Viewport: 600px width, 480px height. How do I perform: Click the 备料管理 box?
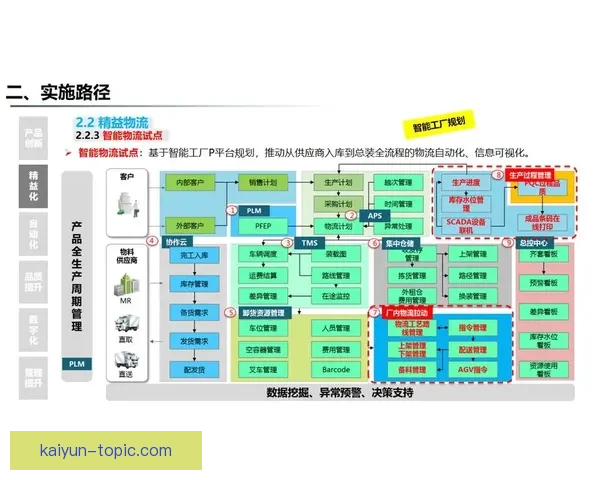(412, 370)
